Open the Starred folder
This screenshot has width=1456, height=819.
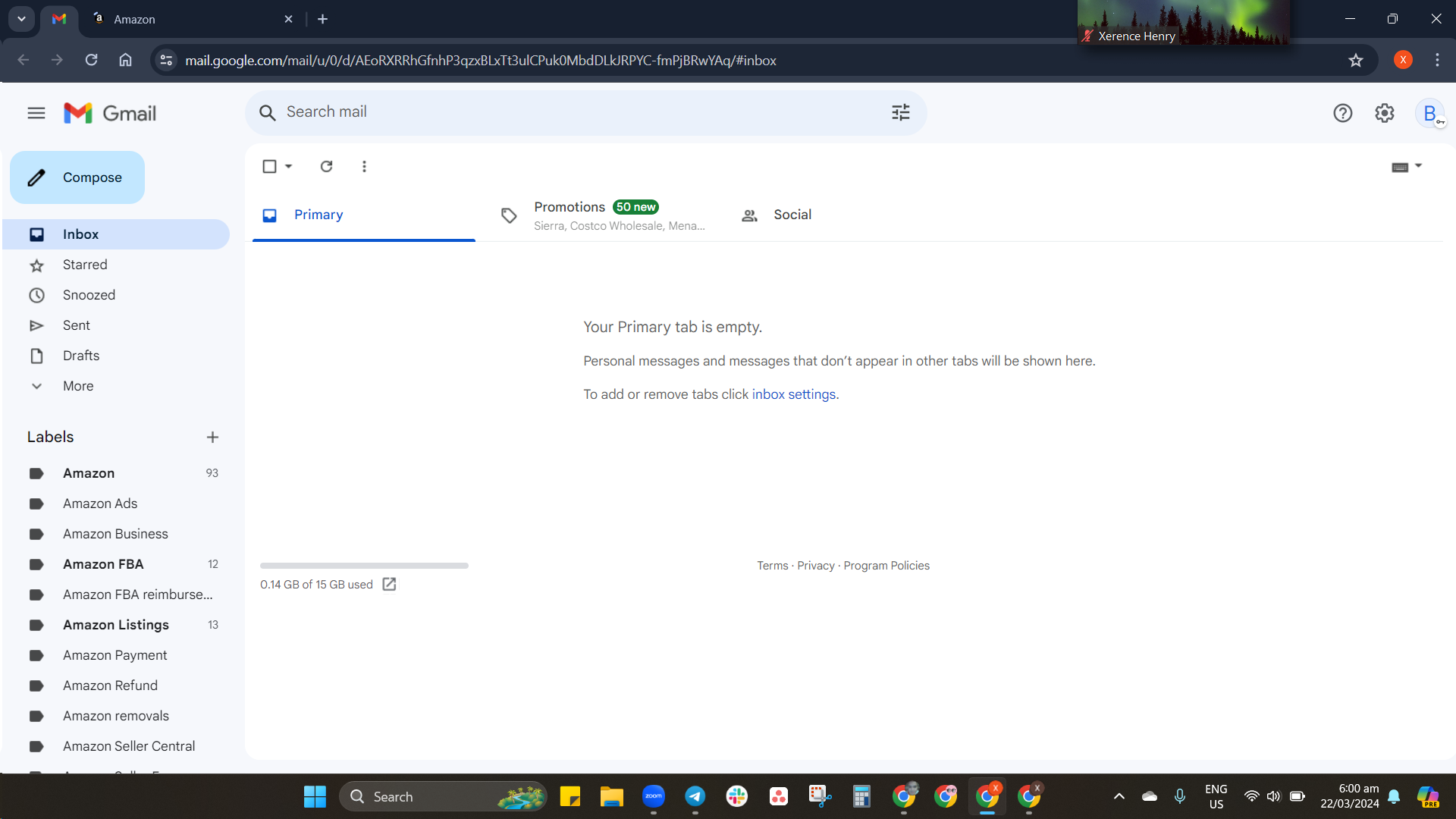pyautogui.click(x=115, y=265)
